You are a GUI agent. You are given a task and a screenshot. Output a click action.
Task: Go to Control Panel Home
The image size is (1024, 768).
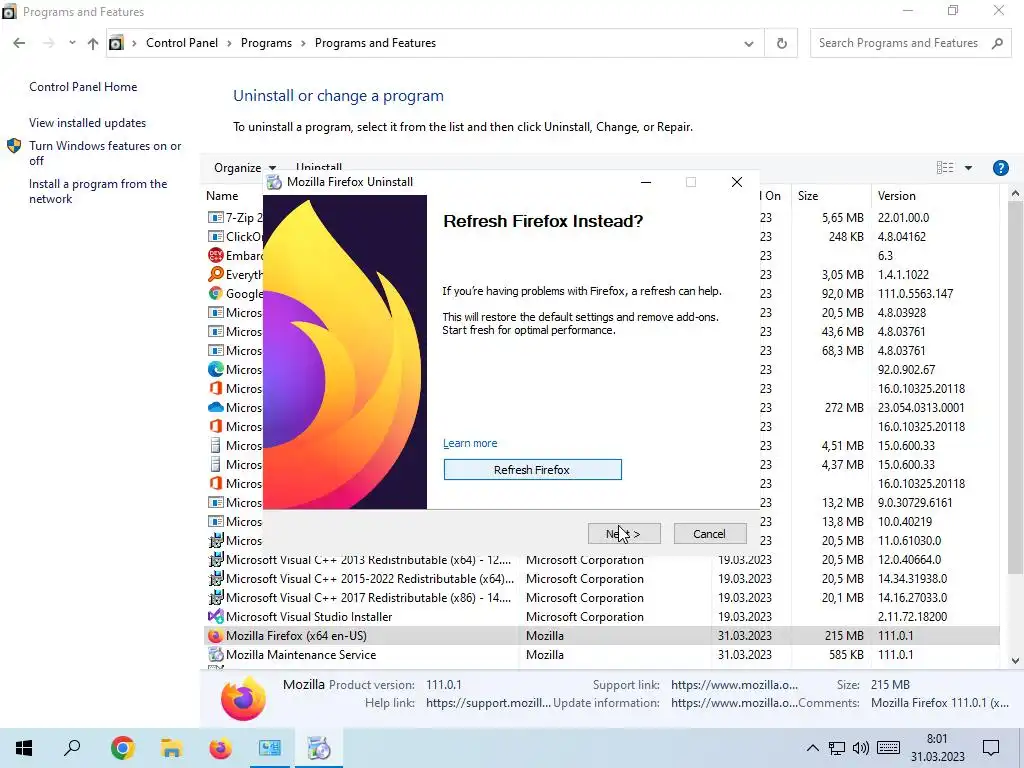click(x=83, y=87)
